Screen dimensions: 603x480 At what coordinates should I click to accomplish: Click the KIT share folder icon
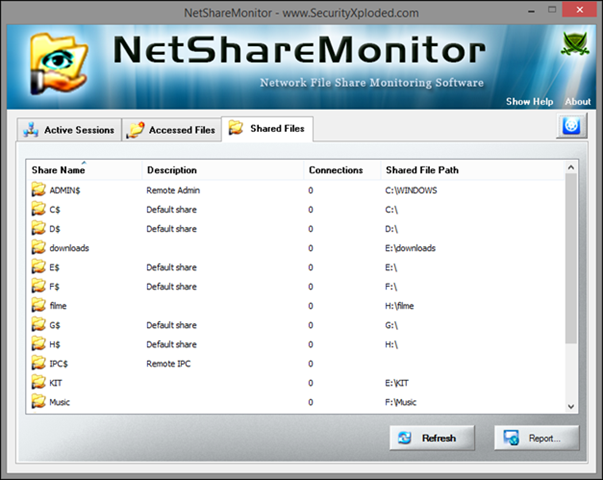tap(38, 382)
